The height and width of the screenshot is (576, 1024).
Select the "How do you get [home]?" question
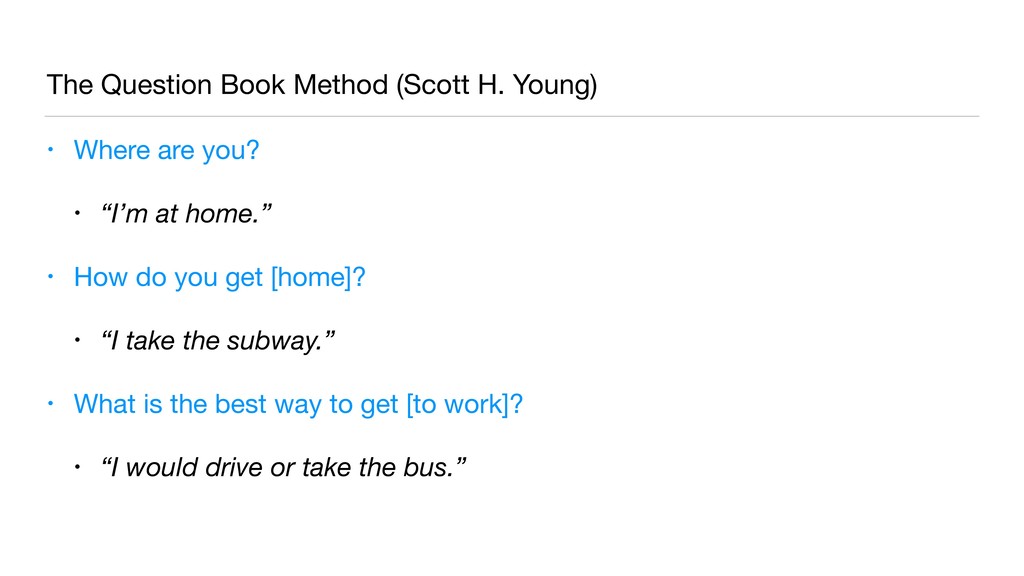point(219,278)
